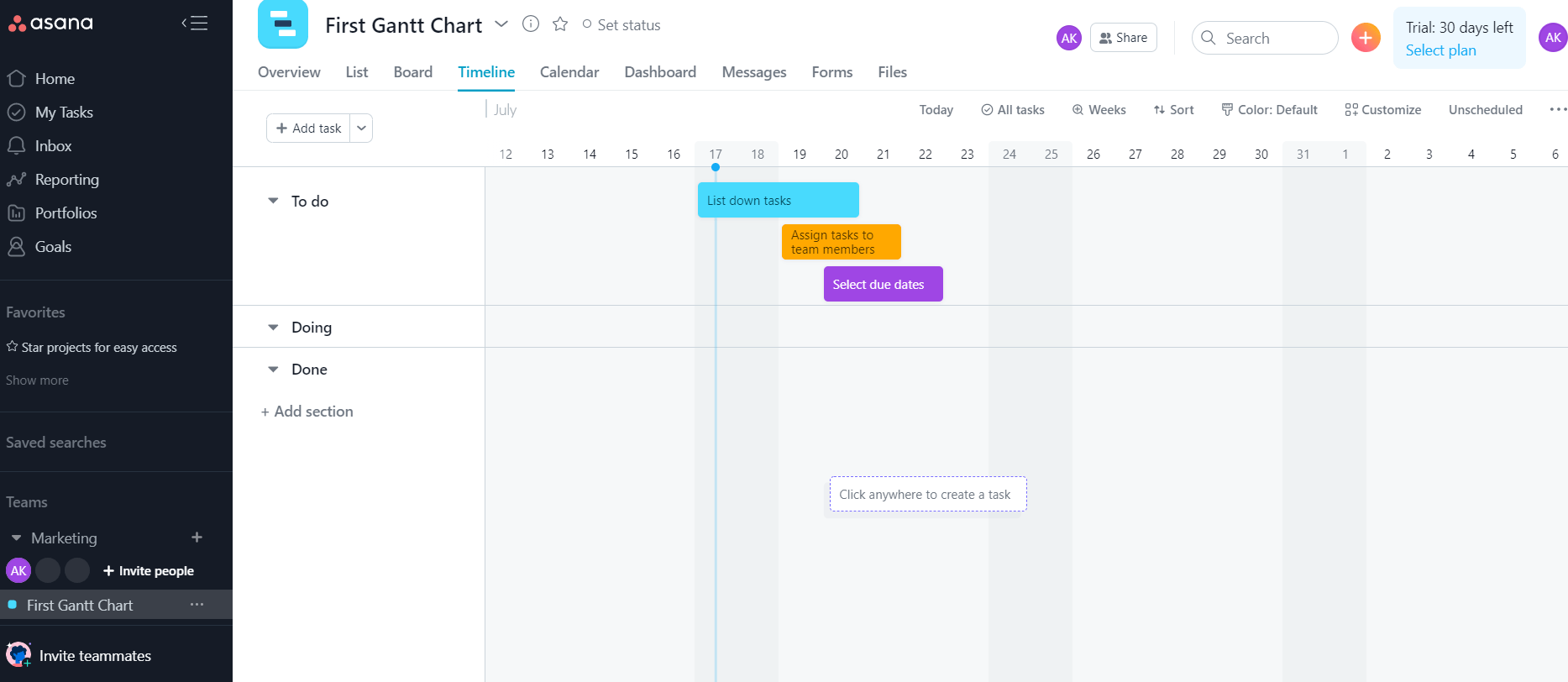Click Set status indicator
This screenshot has width=1568, height=682.
pos(621,25)
